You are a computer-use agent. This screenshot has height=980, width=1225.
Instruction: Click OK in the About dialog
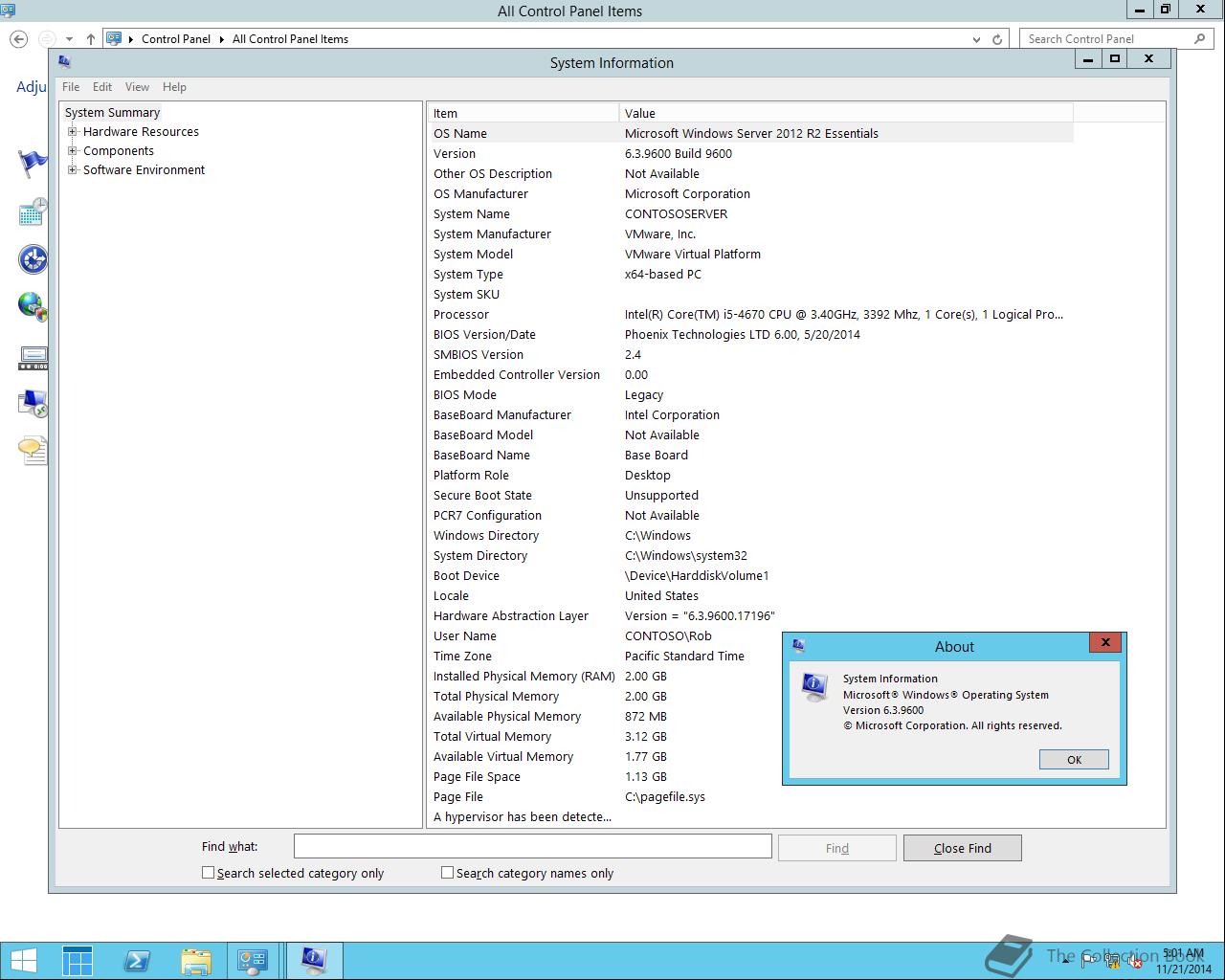tap(1074, 760)
